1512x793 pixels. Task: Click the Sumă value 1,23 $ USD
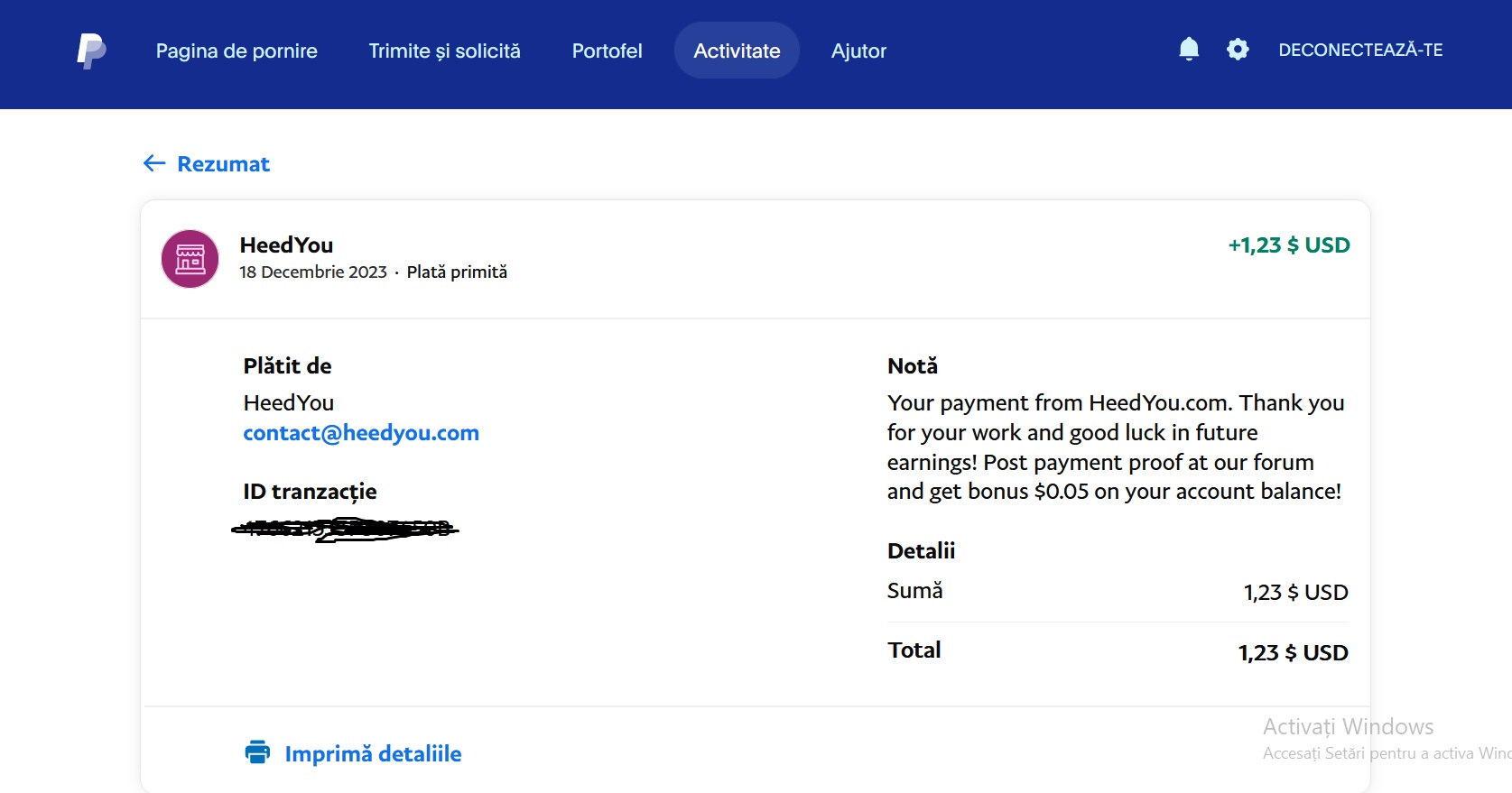tap(1295, 593)
